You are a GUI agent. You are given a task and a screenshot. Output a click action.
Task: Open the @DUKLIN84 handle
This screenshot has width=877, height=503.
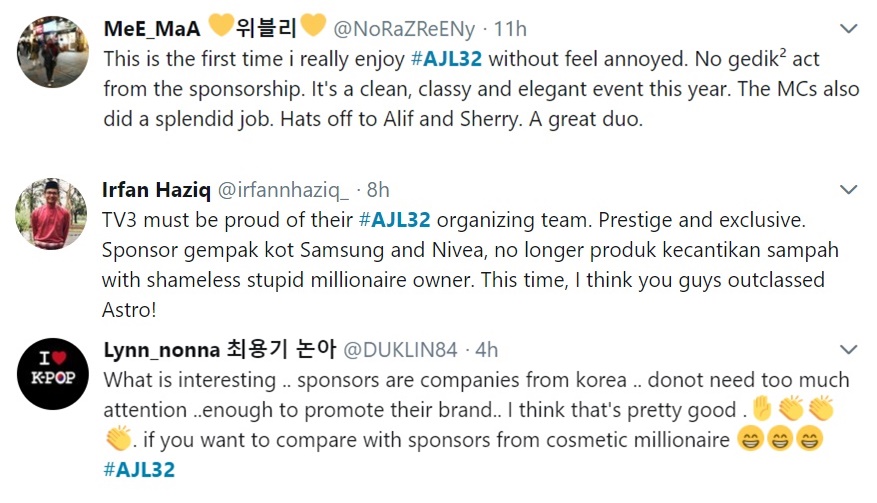400,350
